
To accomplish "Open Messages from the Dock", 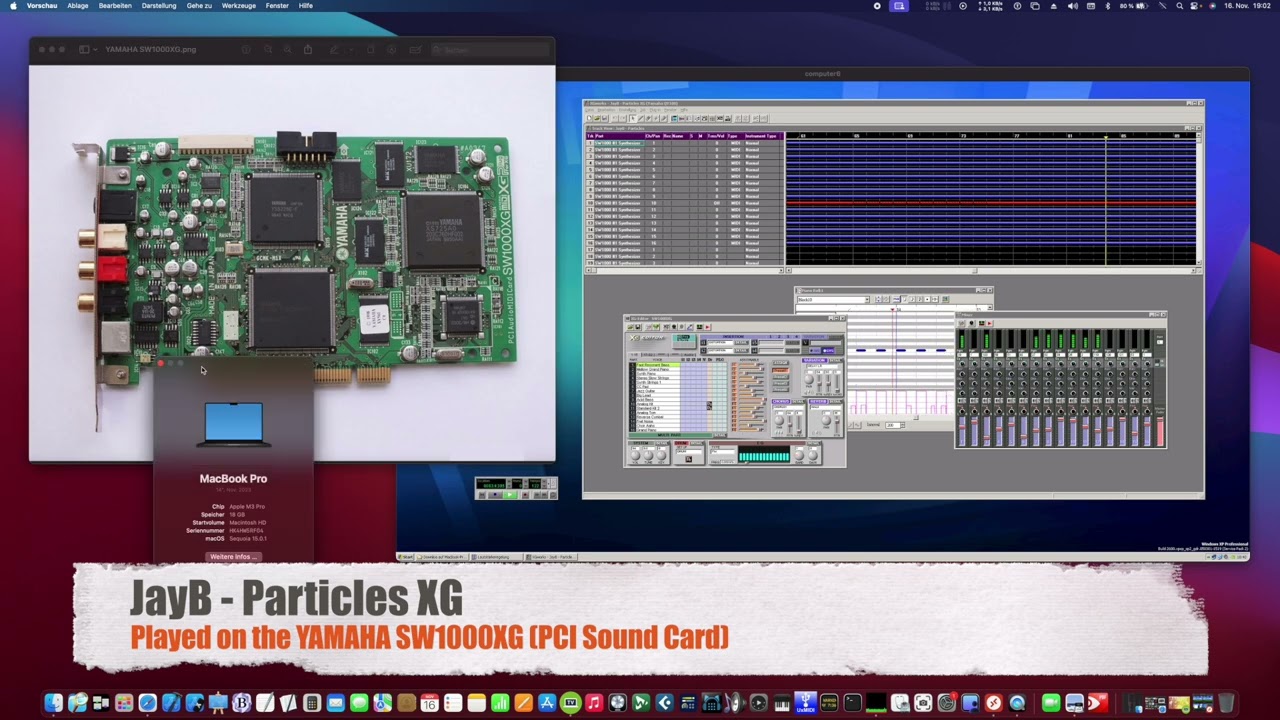I will click(359, 703).
